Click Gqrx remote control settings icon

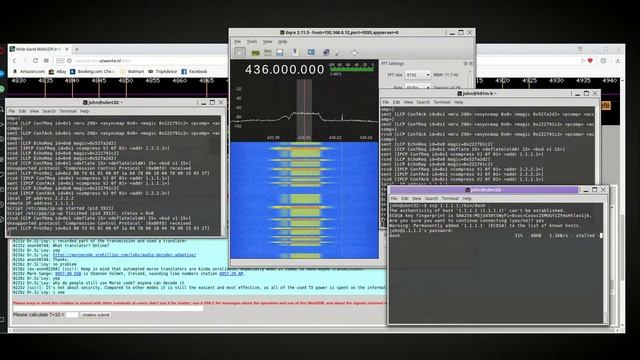pos(326,52)
